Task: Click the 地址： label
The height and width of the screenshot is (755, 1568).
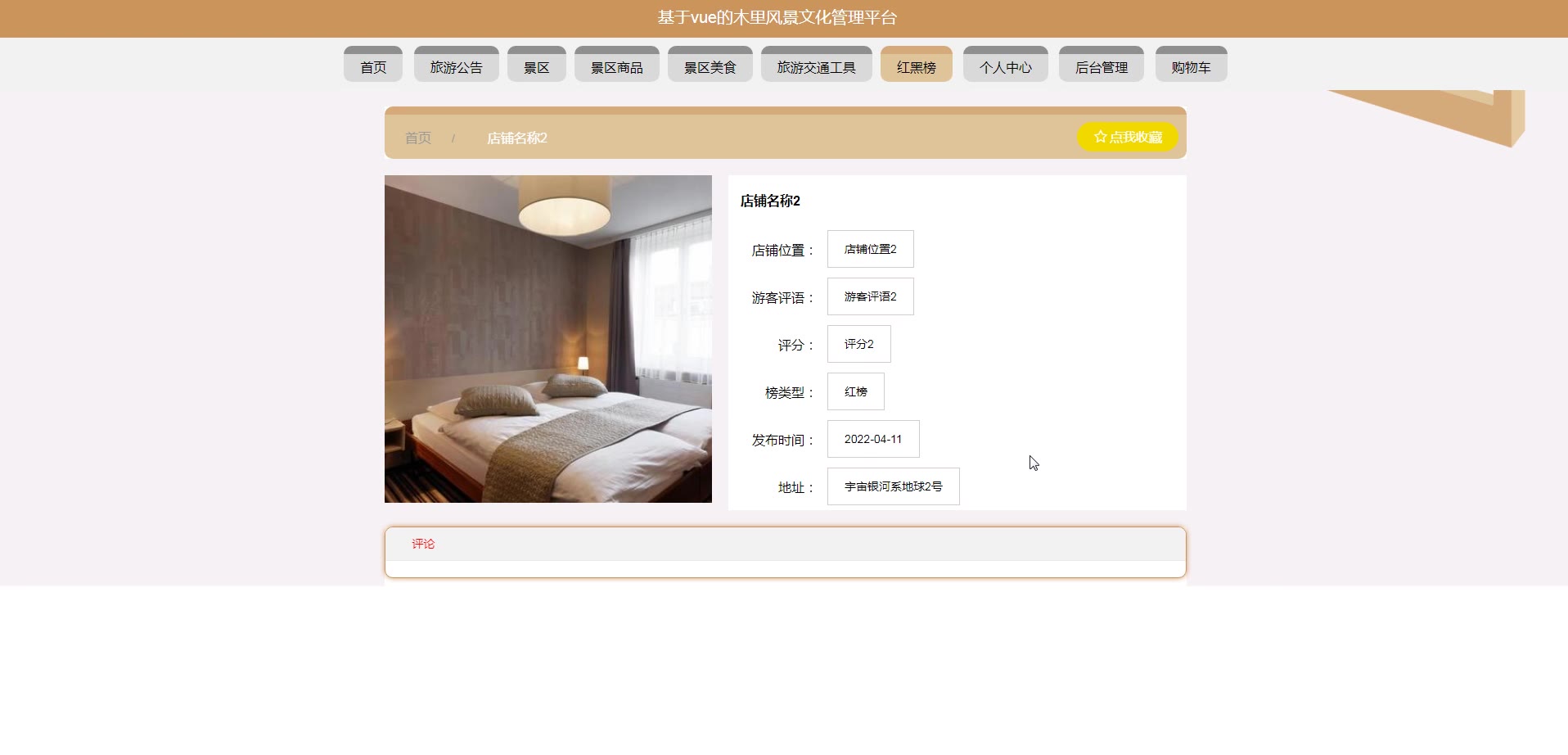Action: (796, 488)
